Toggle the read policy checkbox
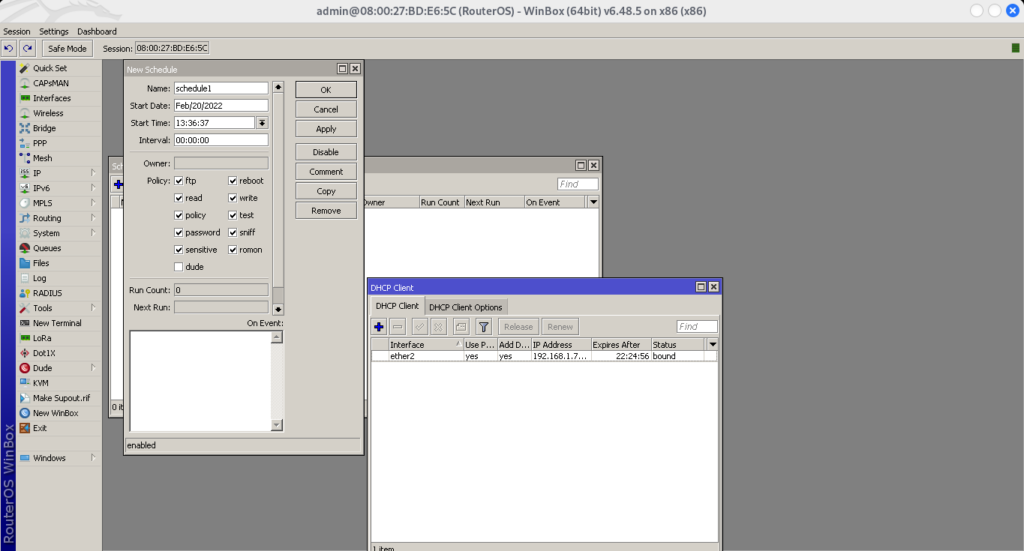 pyautogui.click(x=178, y=198)
